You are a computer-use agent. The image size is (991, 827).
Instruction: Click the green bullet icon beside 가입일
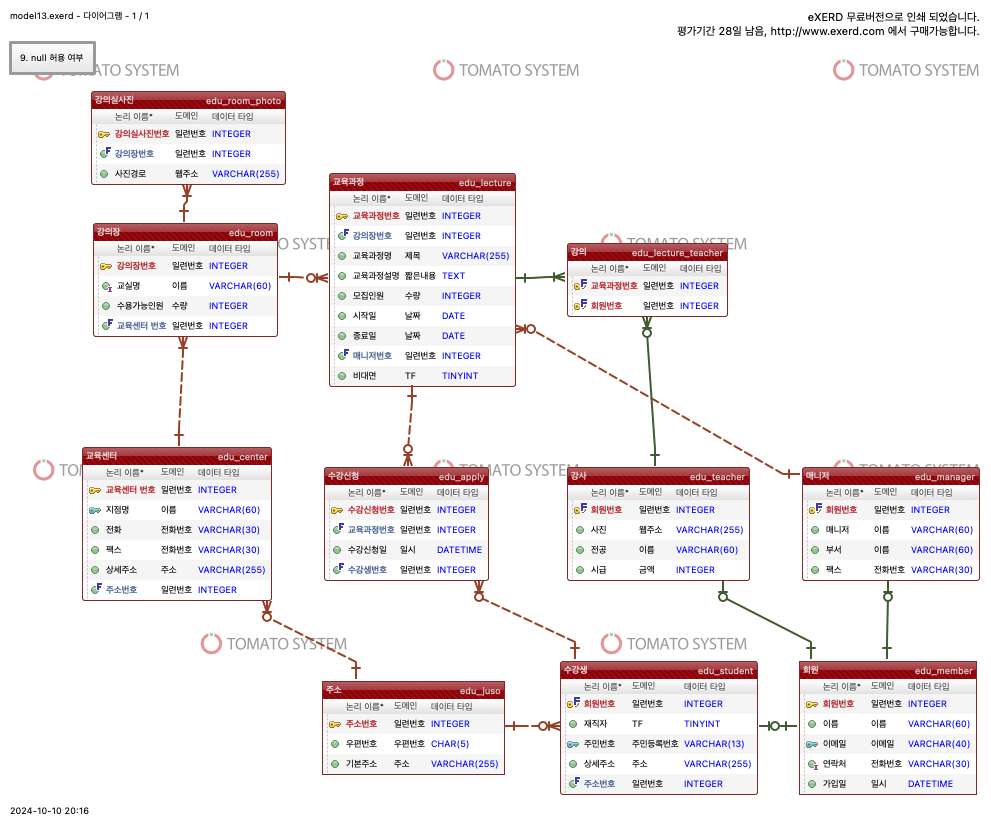point(812,784)
